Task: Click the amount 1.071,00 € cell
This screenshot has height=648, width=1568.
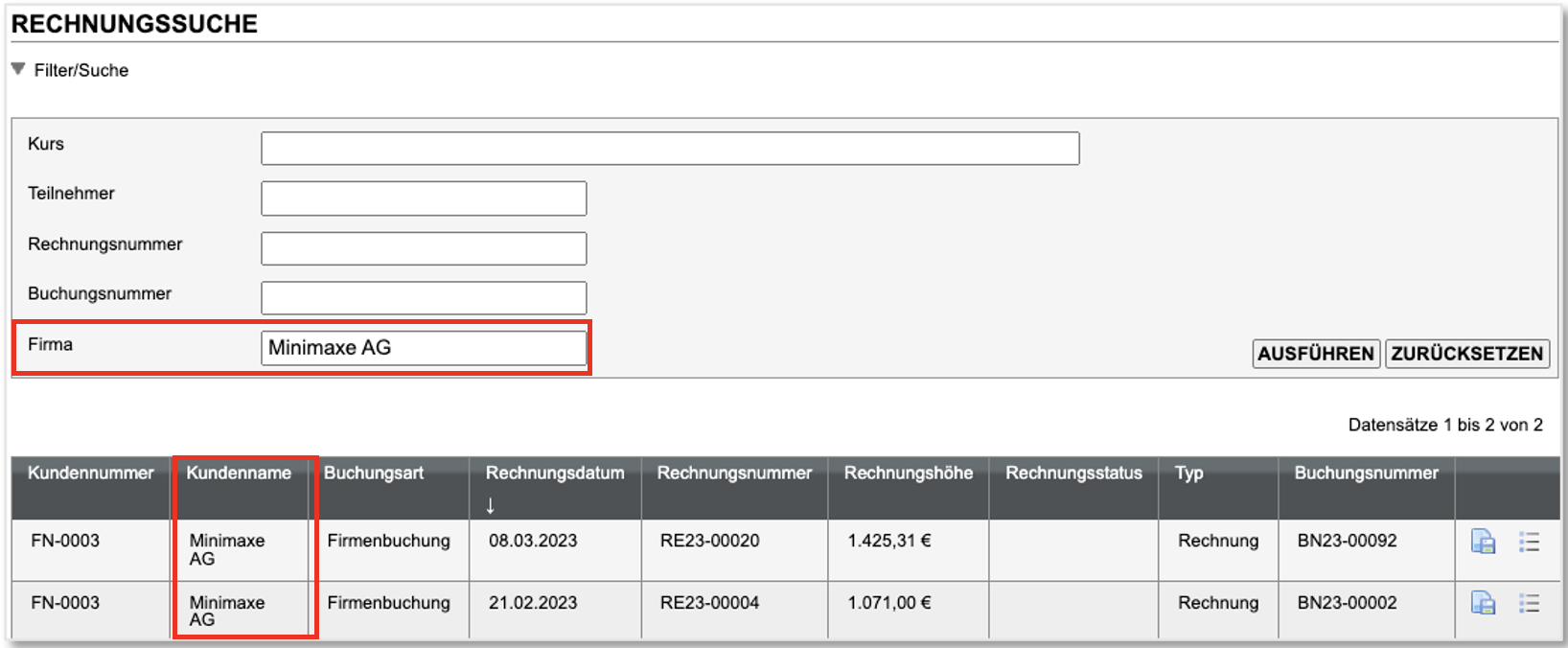Action: point(888,603)
